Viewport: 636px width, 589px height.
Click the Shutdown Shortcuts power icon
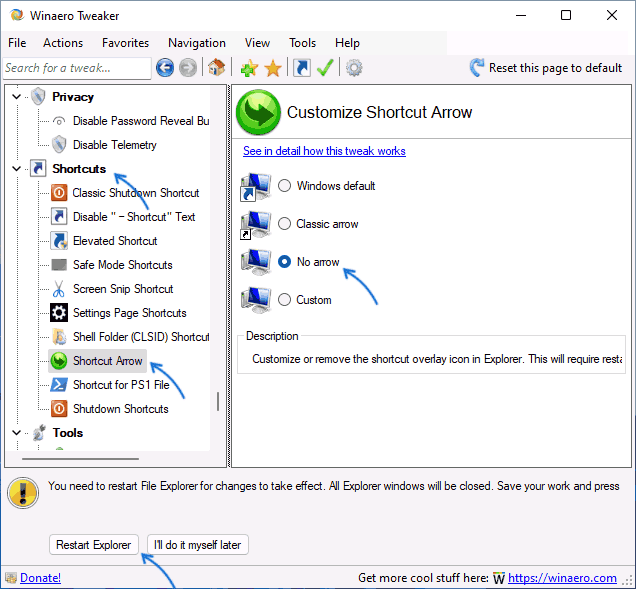[x=59, y=408]
